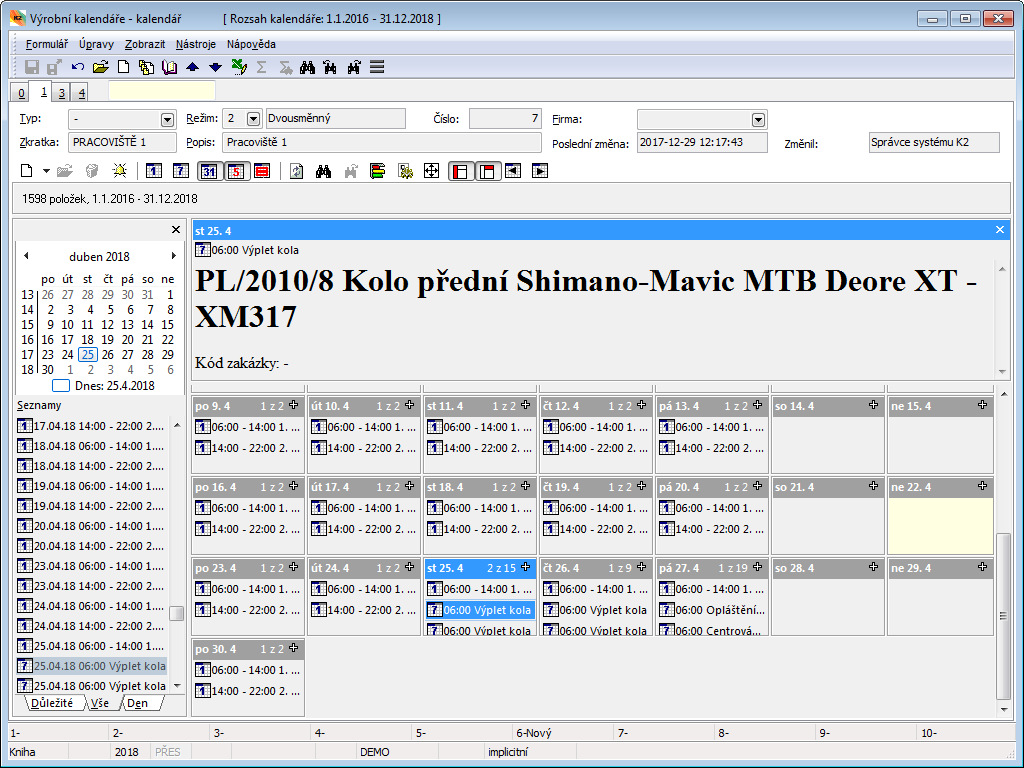
Task: Open the Firma dropdown
Action: [758, 120]
